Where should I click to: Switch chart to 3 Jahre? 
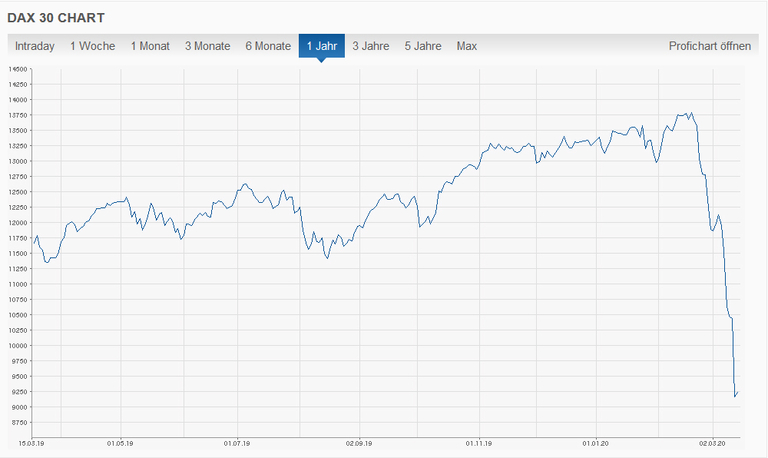point(371,46)
